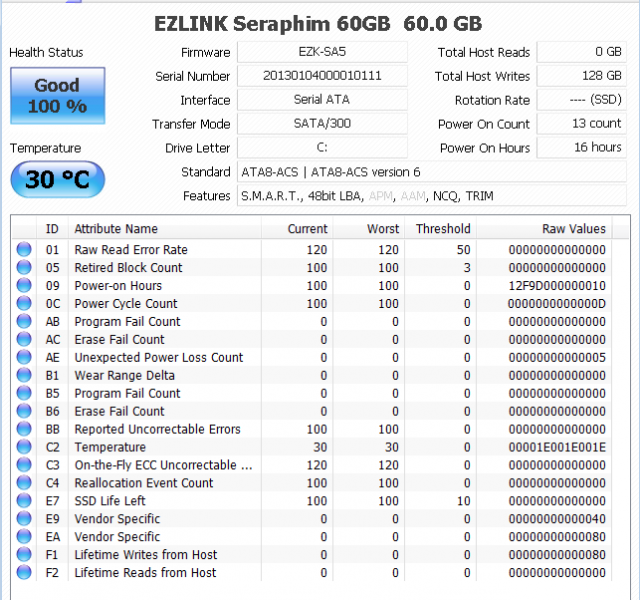The width and height of the screenshot is (640, 600).
Task: Click the status orb in the B6 Erase Fail Count row
Action: point(24,411)
